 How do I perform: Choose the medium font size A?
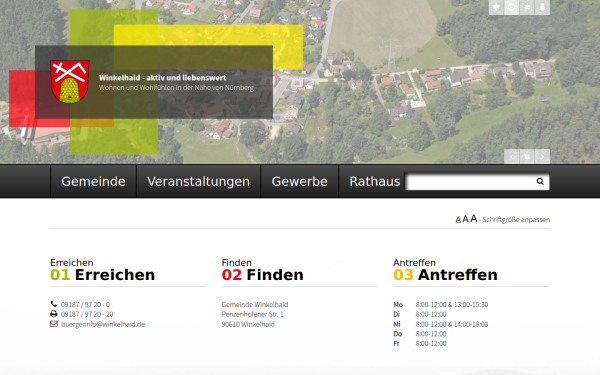coord(465,219)
